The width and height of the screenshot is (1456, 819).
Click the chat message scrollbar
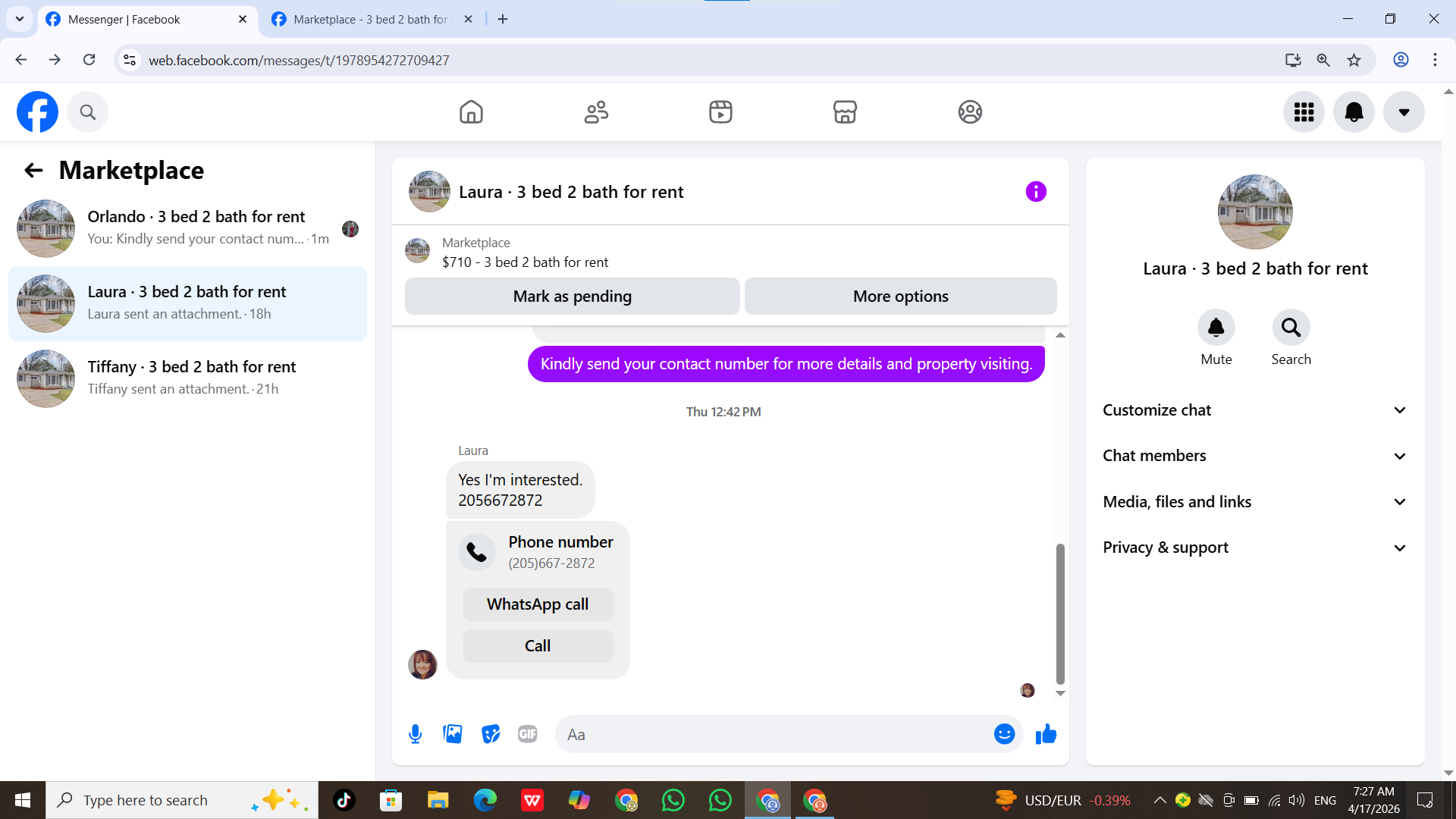(1060, 613)
